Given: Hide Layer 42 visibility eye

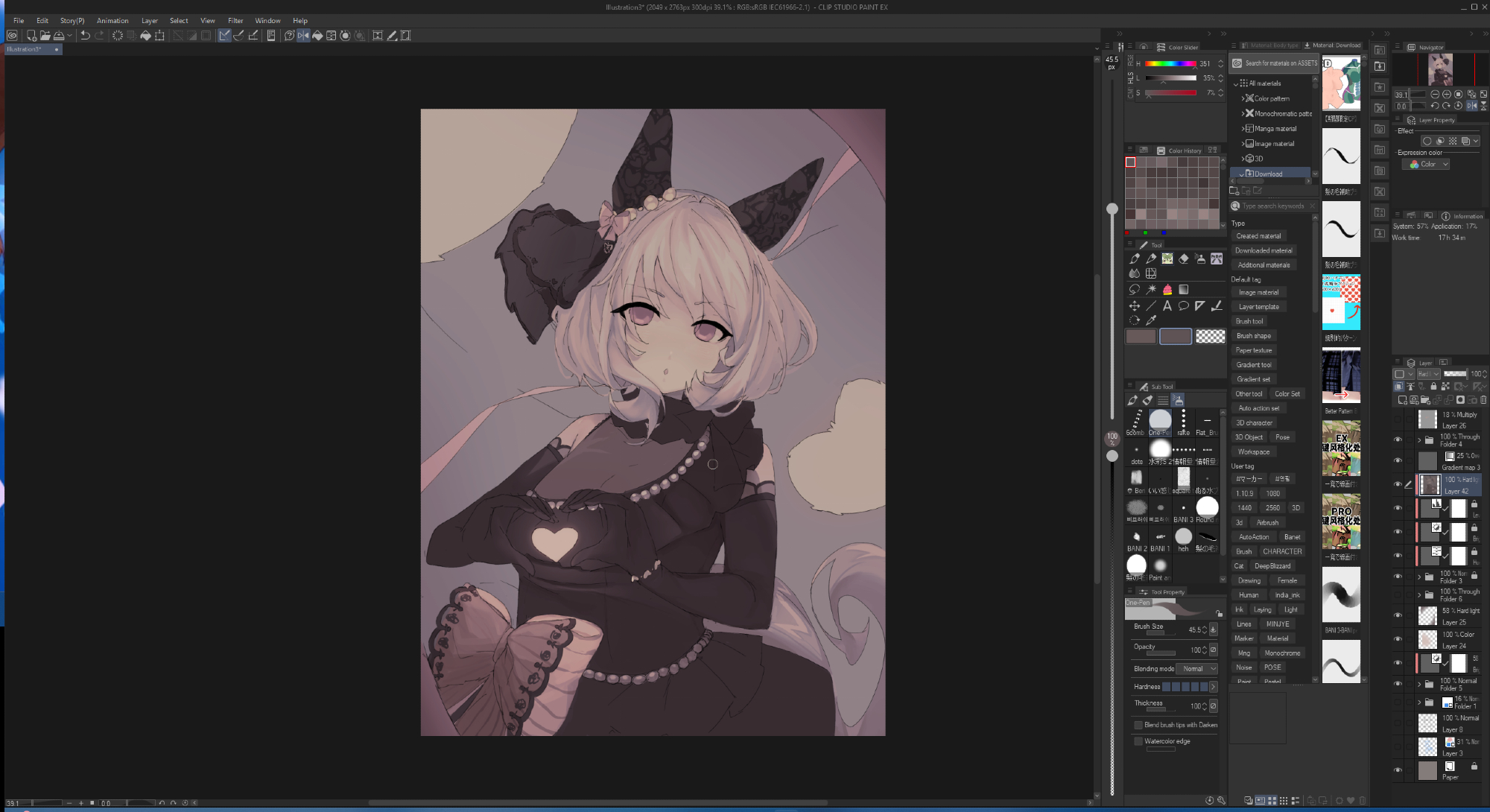Looking at the screenshot, I should tap(1398, 484).
